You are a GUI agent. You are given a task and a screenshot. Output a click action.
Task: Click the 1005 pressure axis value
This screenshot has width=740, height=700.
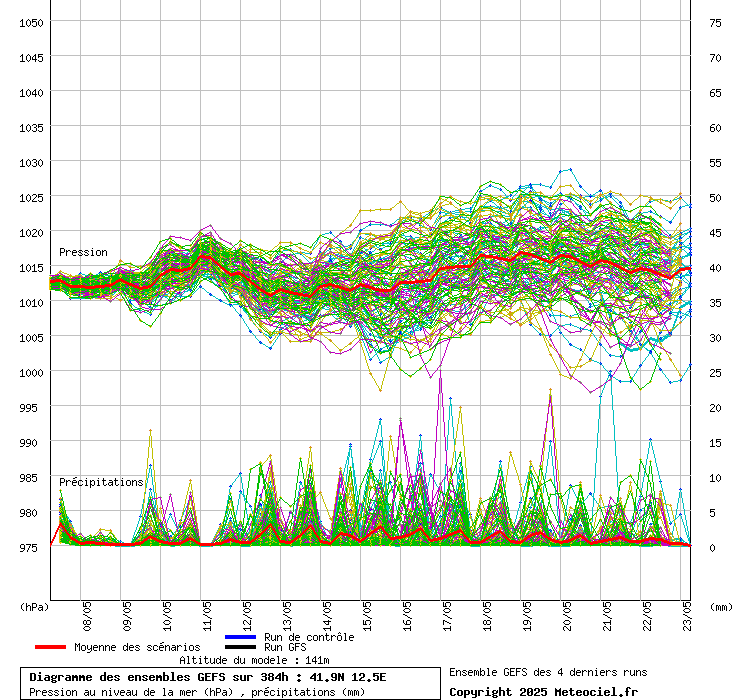[31, 338]
